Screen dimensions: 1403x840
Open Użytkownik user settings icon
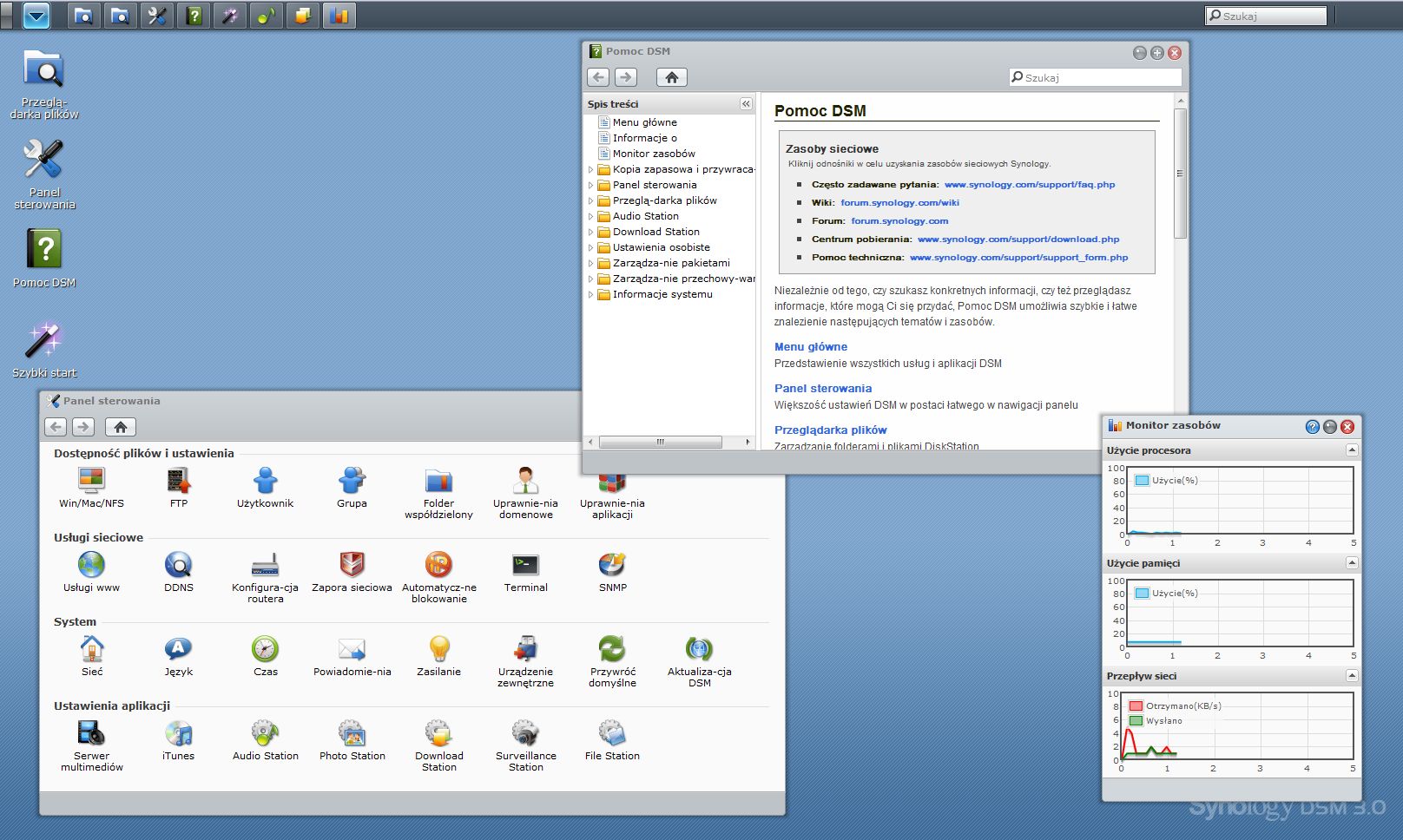point(265,482)
